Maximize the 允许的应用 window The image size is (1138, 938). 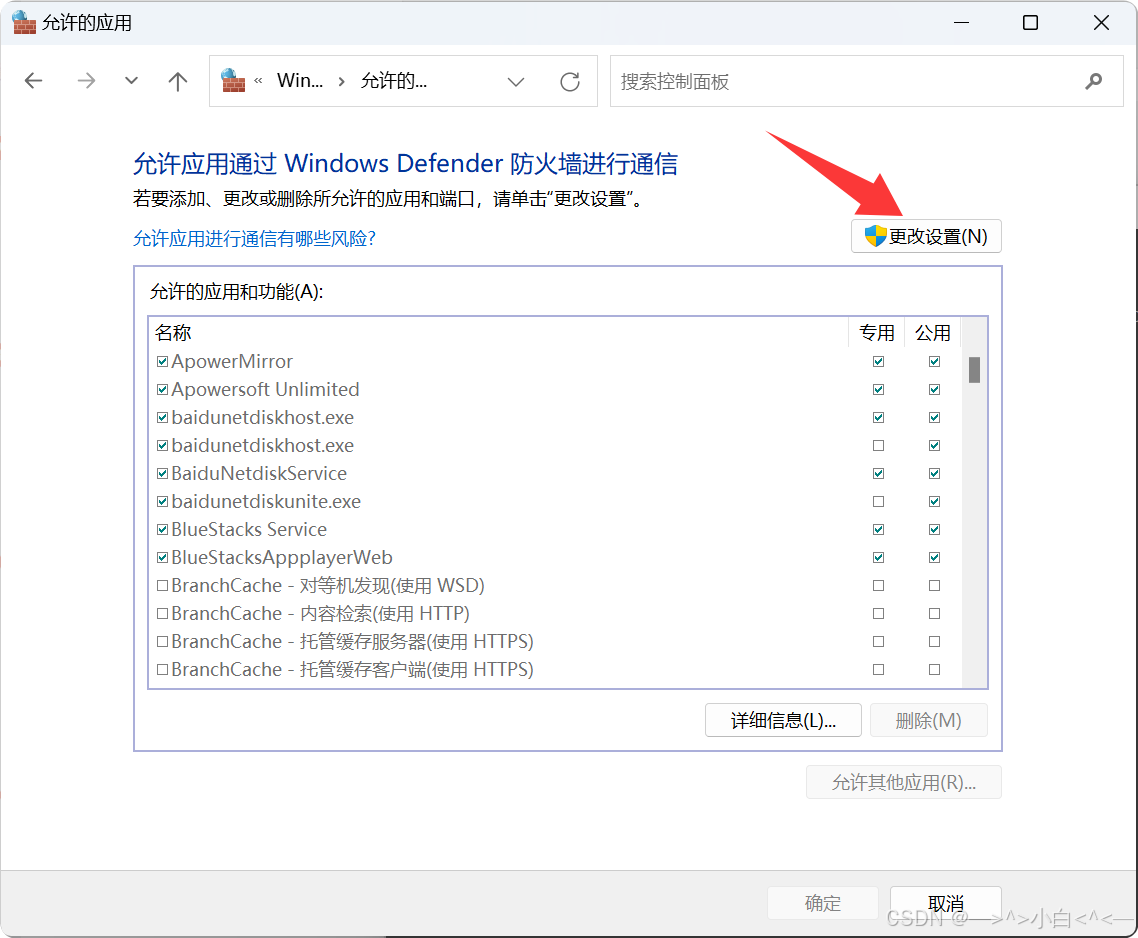pos(1030,23)
